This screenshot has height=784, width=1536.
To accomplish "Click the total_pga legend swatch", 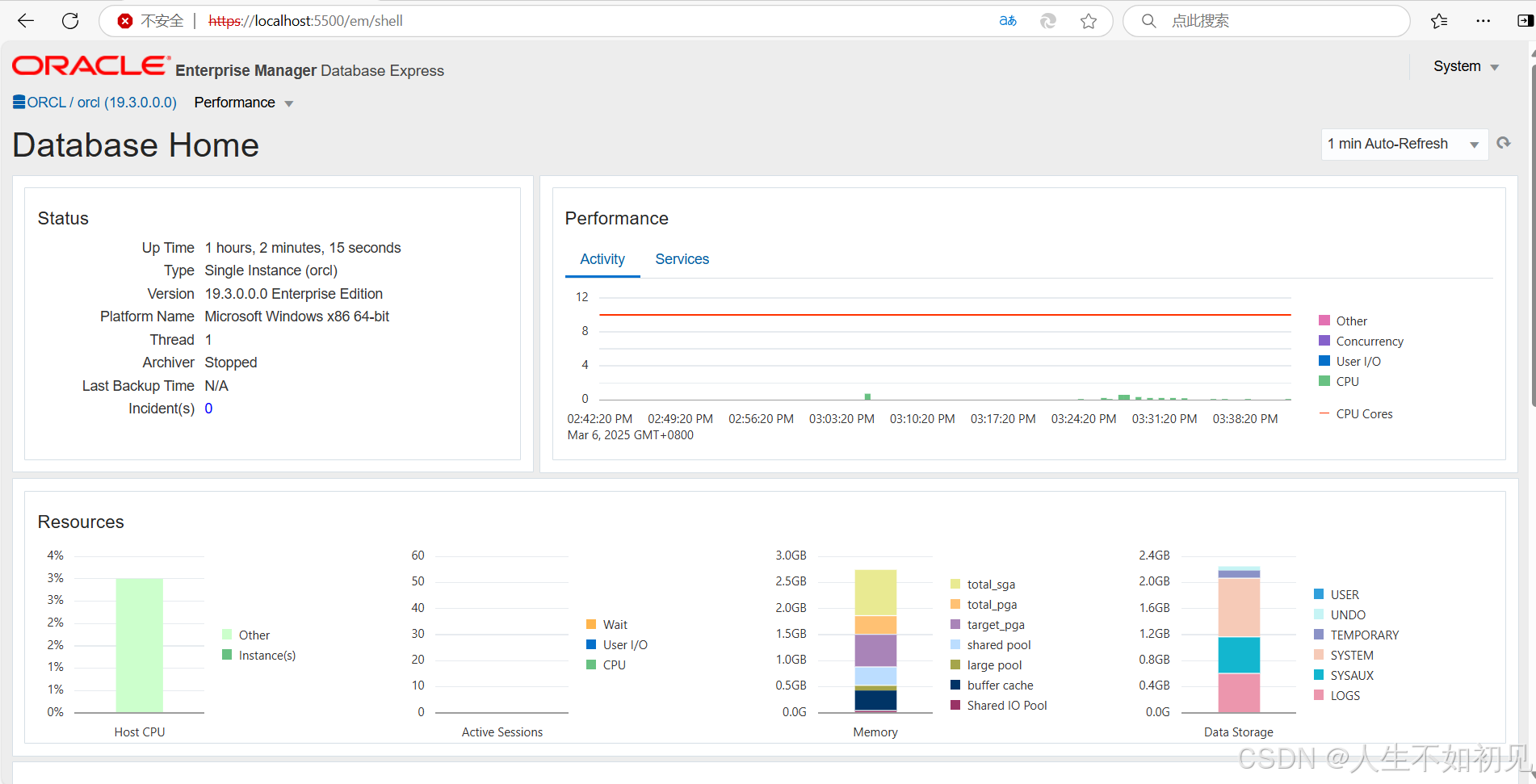I will point(955,604).
